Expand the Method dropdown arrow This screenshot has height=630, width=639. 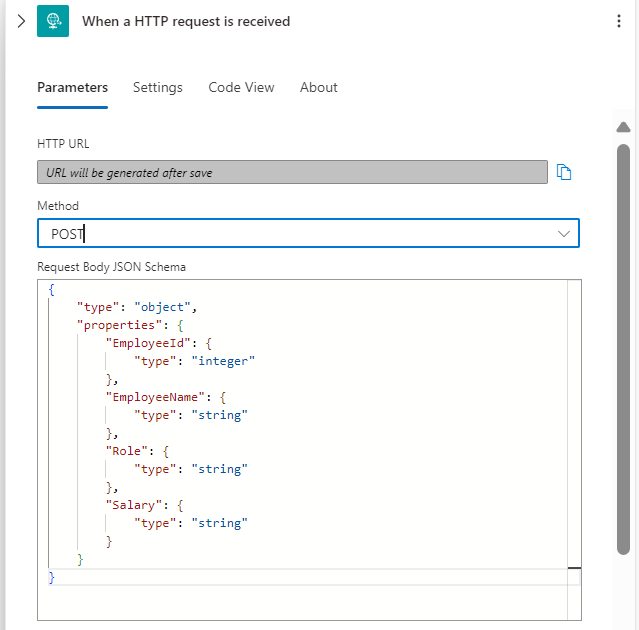tap(564, 233)
